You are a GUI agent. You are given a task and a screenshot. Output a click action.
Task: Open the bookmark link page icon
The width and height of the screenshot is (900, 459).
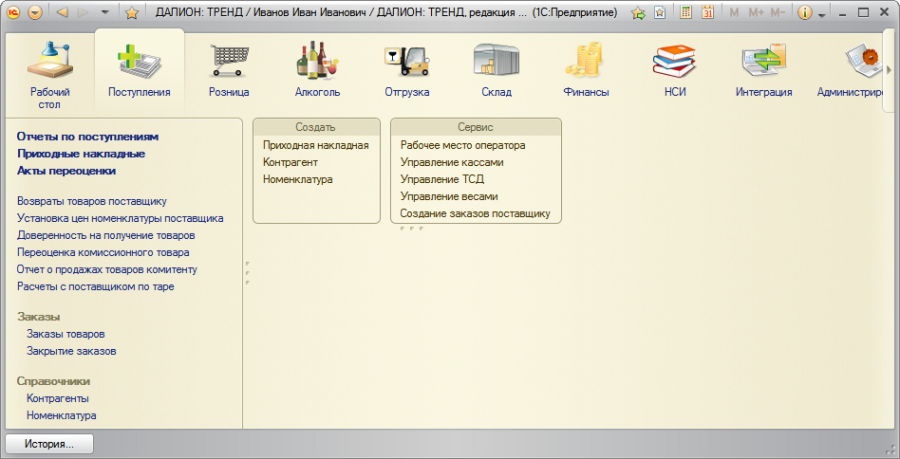(x=660, y=12)
